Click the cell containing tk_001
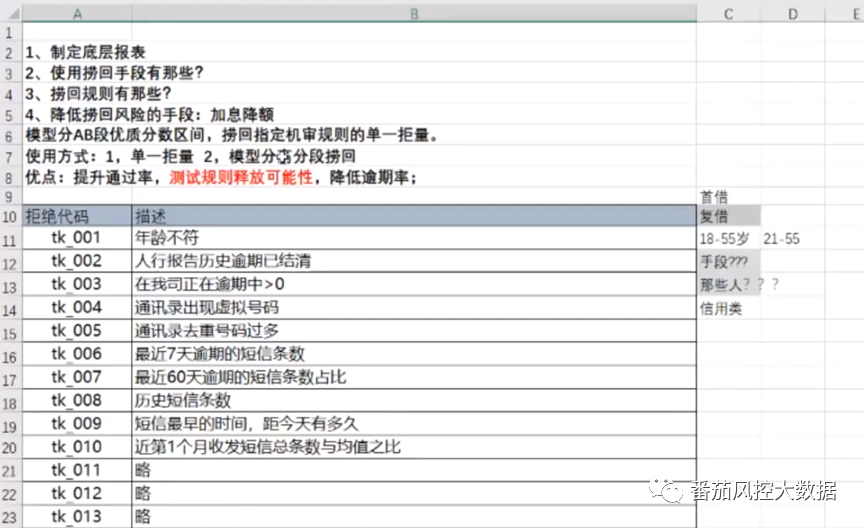This screenshot has width=864, height=528. pyautogui.click(x=77, y=239)
